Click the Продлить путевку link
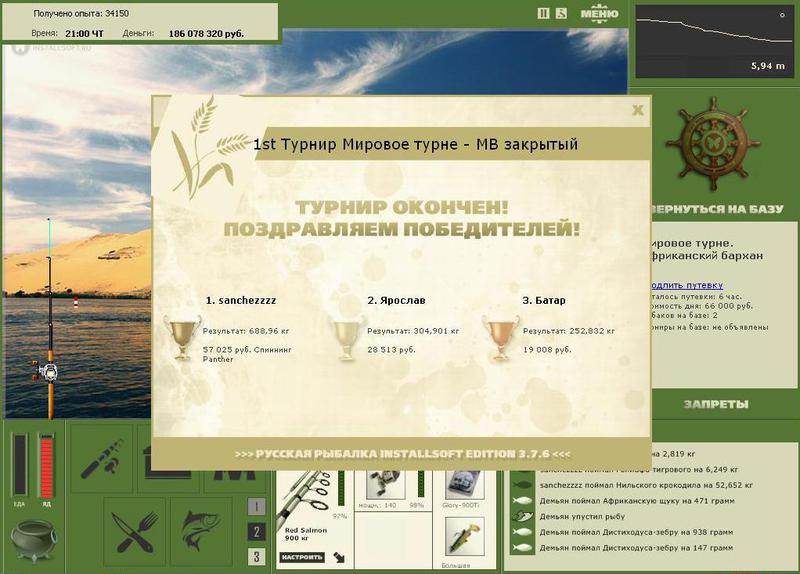Viewport: 800px width, 574px height. (x=687, y=285)
